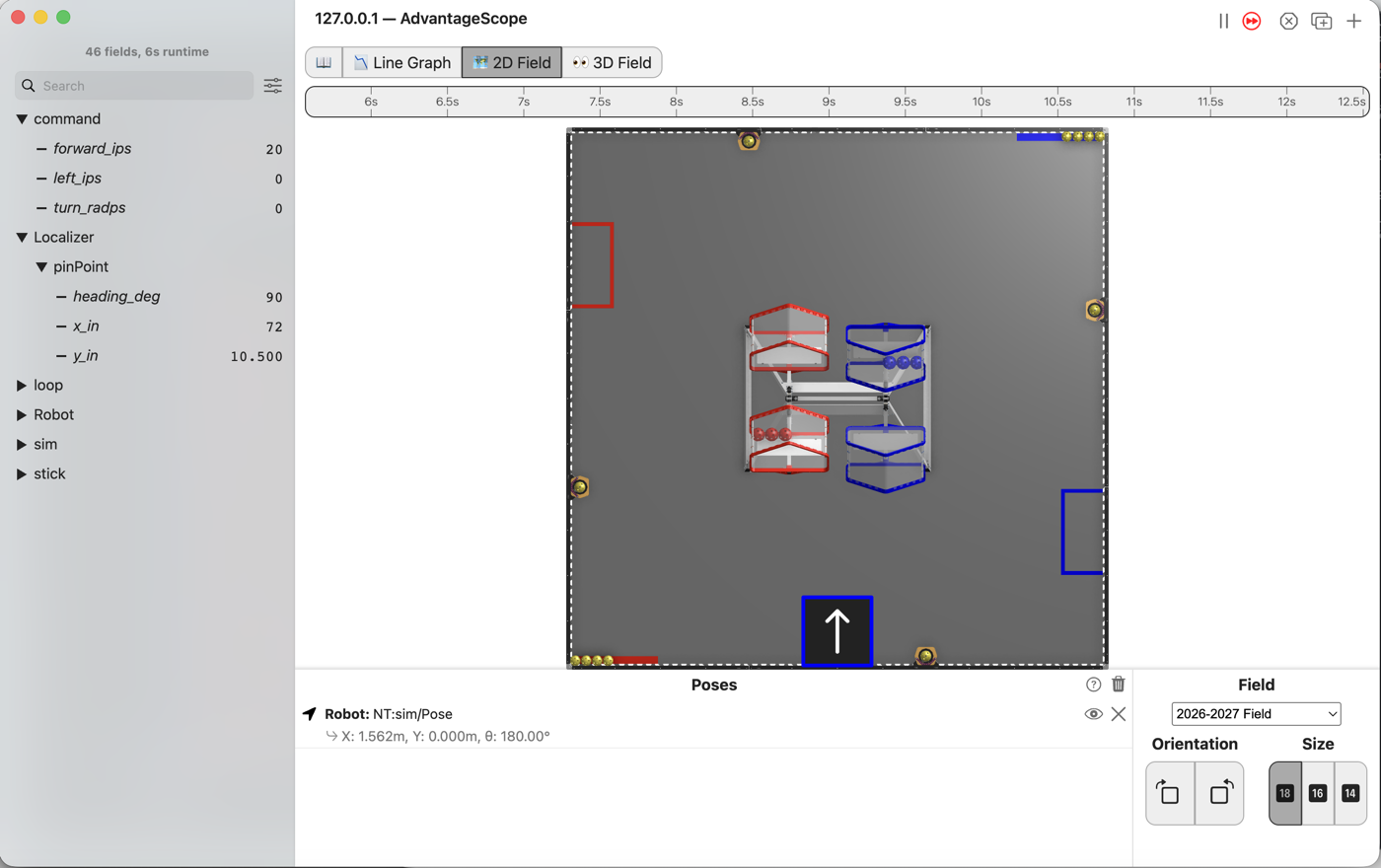Click the robot arrow on the field
Viewport: 1381px width, 868px height.
tap(837, 631)
